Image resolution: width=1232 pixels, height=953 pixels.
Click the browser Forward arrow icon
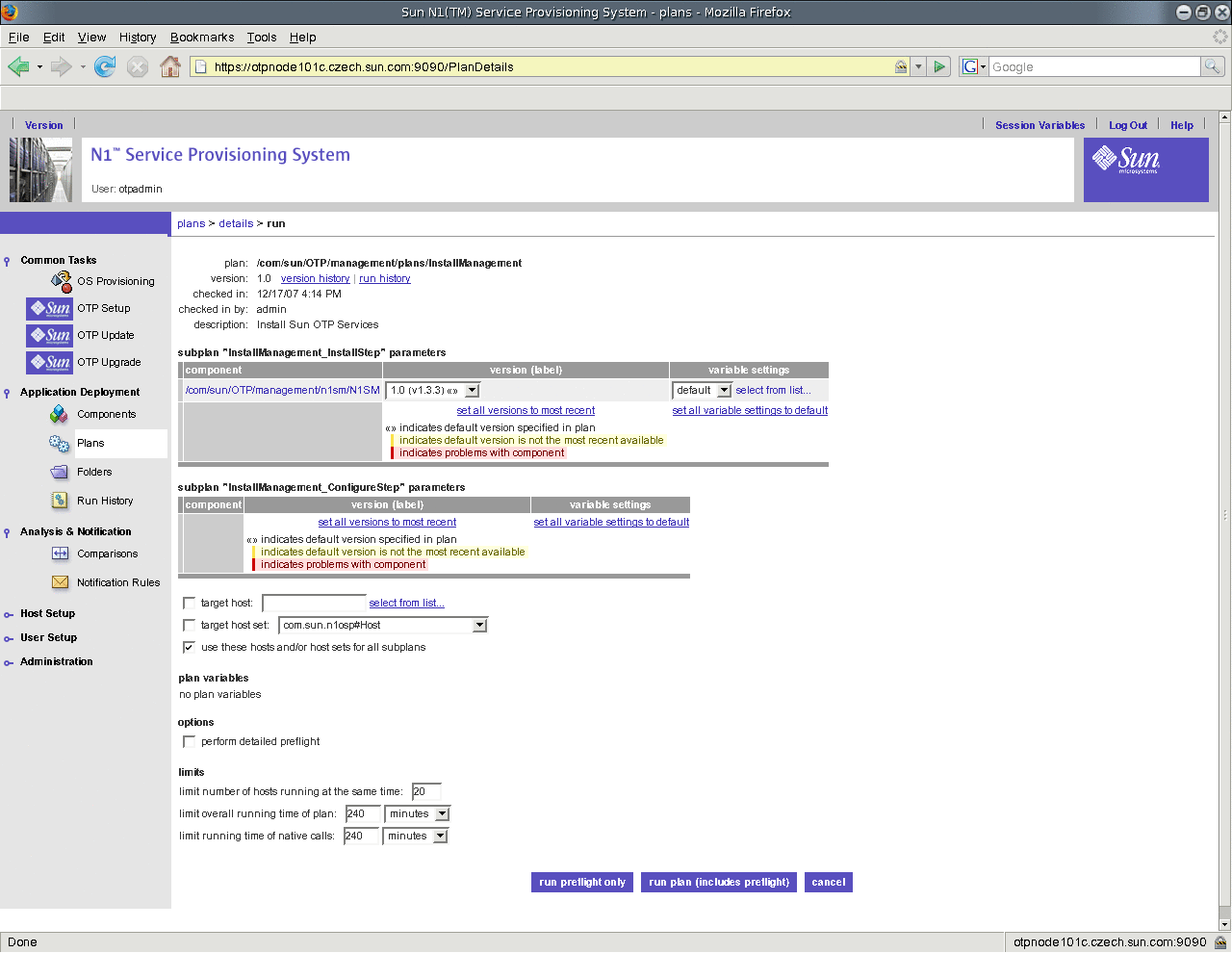61,66
